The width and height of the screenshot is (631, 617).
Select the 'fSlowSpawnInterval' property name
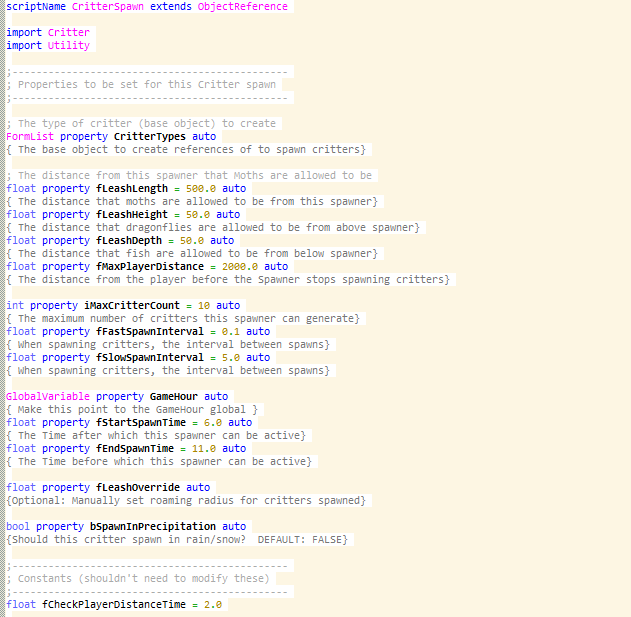(x=150, y=357)
